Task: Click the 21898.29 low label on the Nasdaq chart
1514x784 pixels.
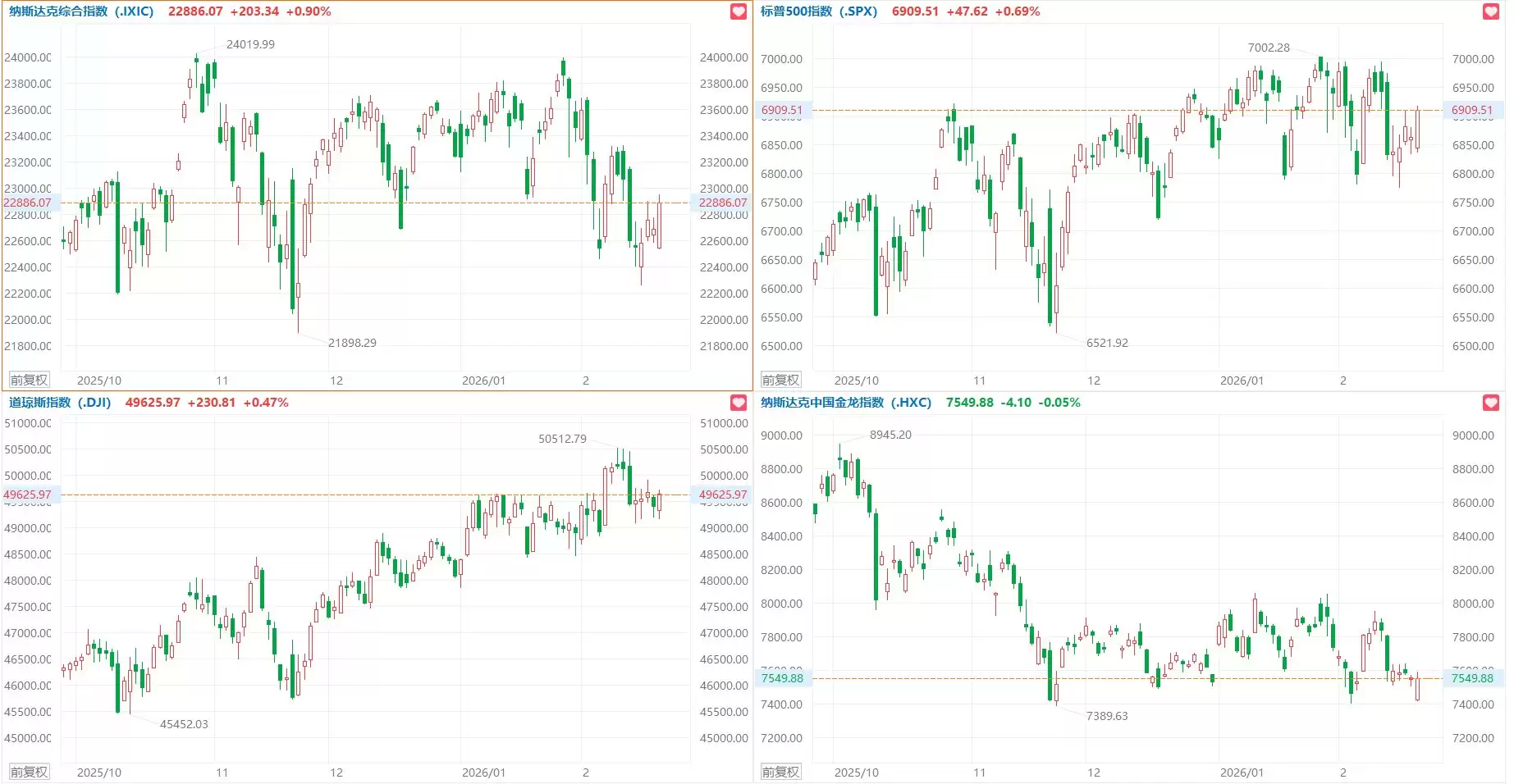Action: point(352,343)
